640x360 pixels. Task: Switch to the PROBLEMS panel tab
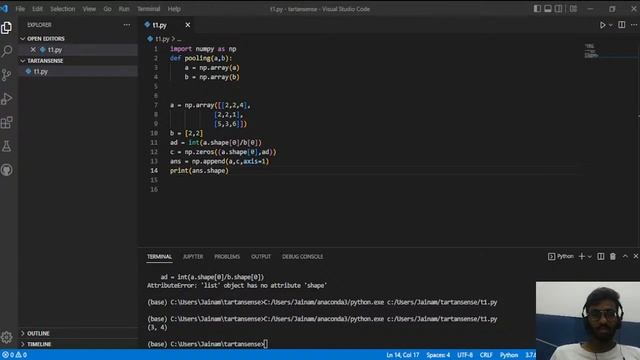227,256
